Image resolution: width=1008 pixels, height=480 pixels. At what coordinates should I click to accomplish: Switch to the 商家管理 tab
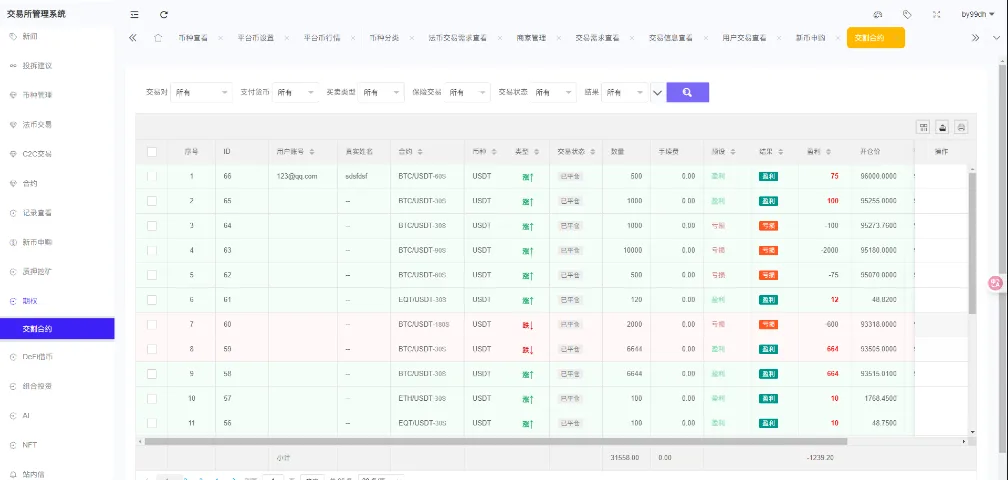pyautogui.click(x=531, y=37)
